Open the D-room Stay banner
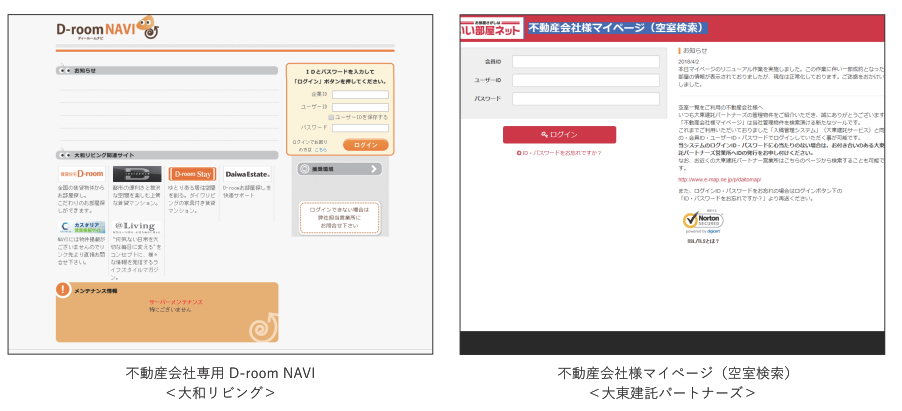The width and height of the screenshot is (902, 411). pos(192,174)
